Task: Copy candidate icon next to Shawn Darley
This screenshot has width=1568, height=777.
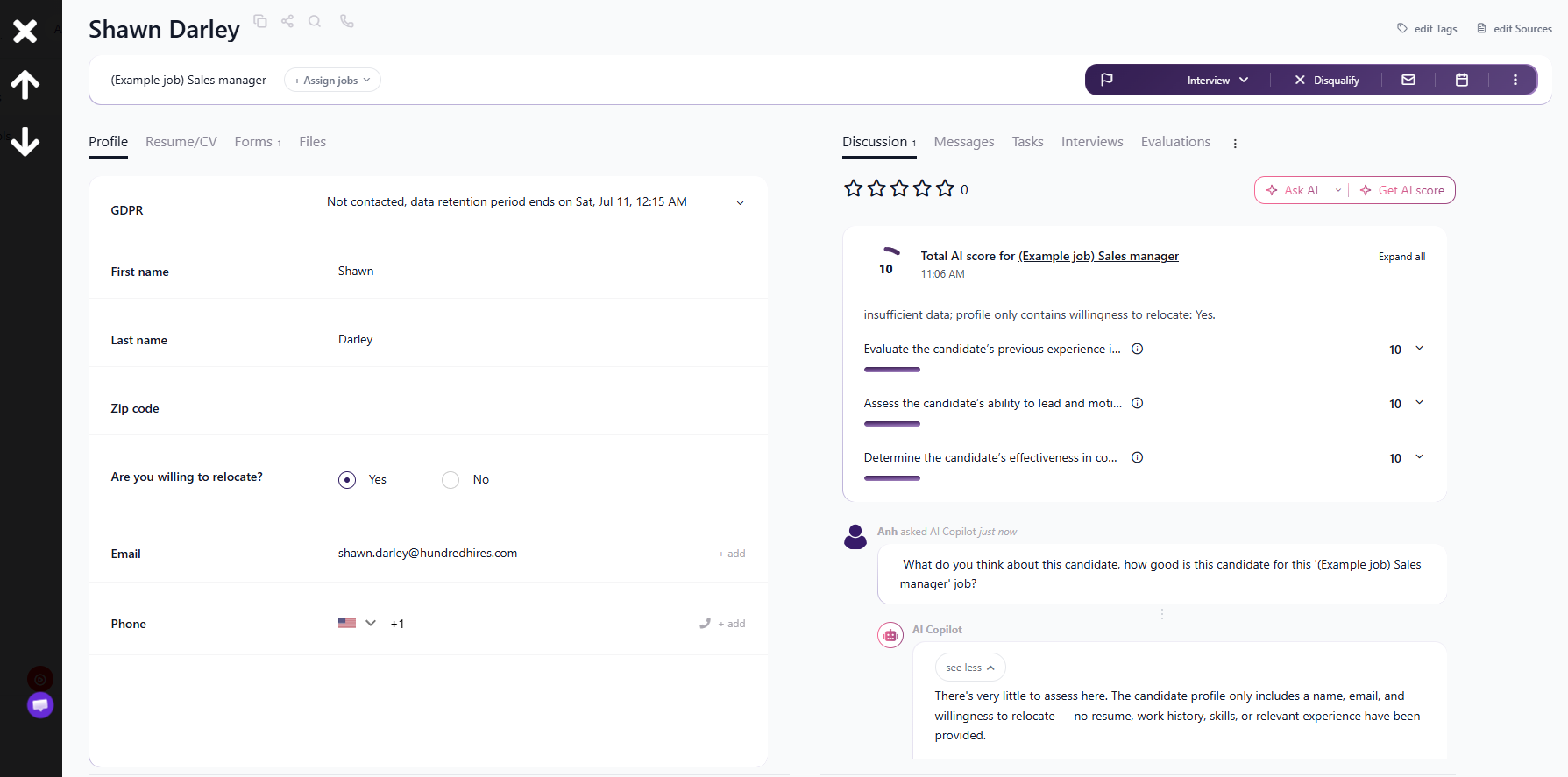Action: click(260, 21)
